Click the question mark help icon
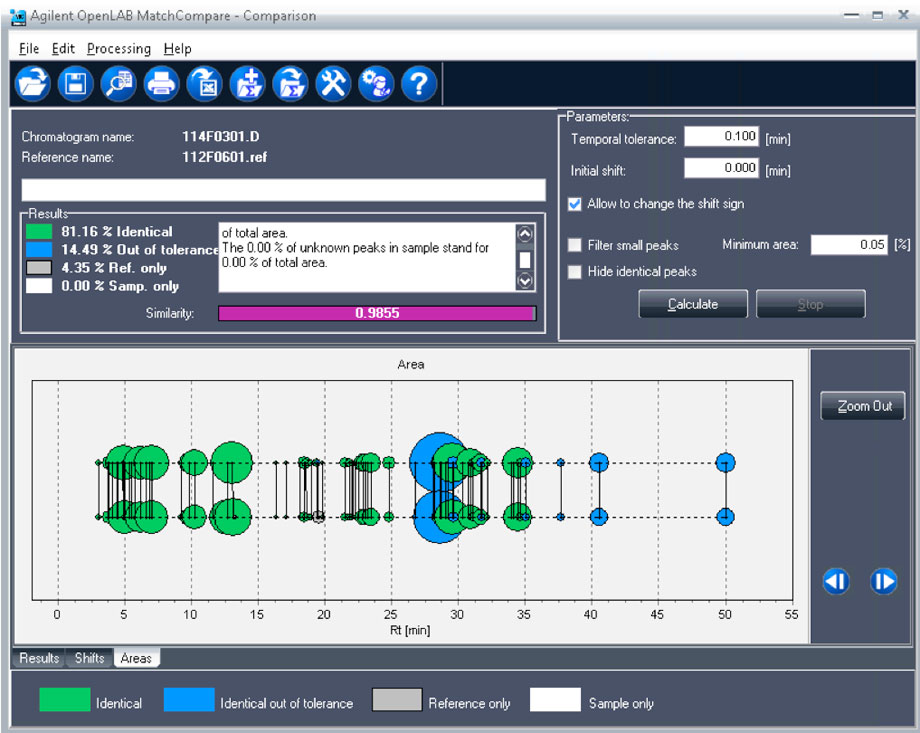The width and height of the screenshot is (920, 733). click(x=419, y=84)
